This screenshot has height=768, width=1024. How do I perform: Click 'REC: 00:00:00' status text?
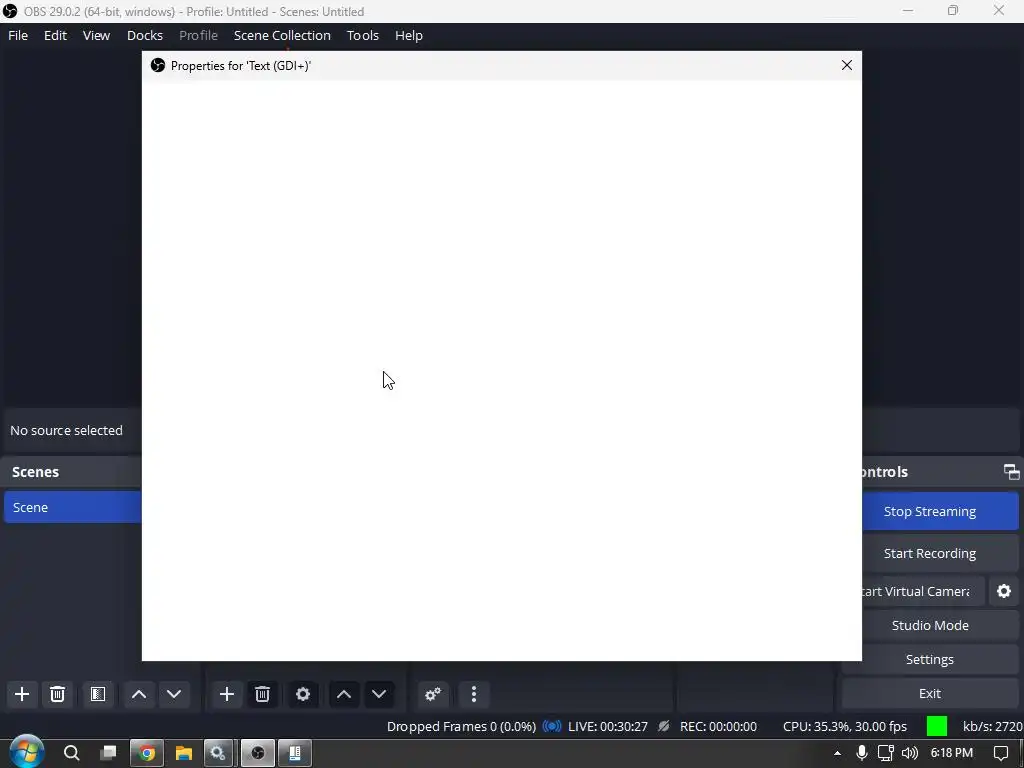[x=718, y=726]
